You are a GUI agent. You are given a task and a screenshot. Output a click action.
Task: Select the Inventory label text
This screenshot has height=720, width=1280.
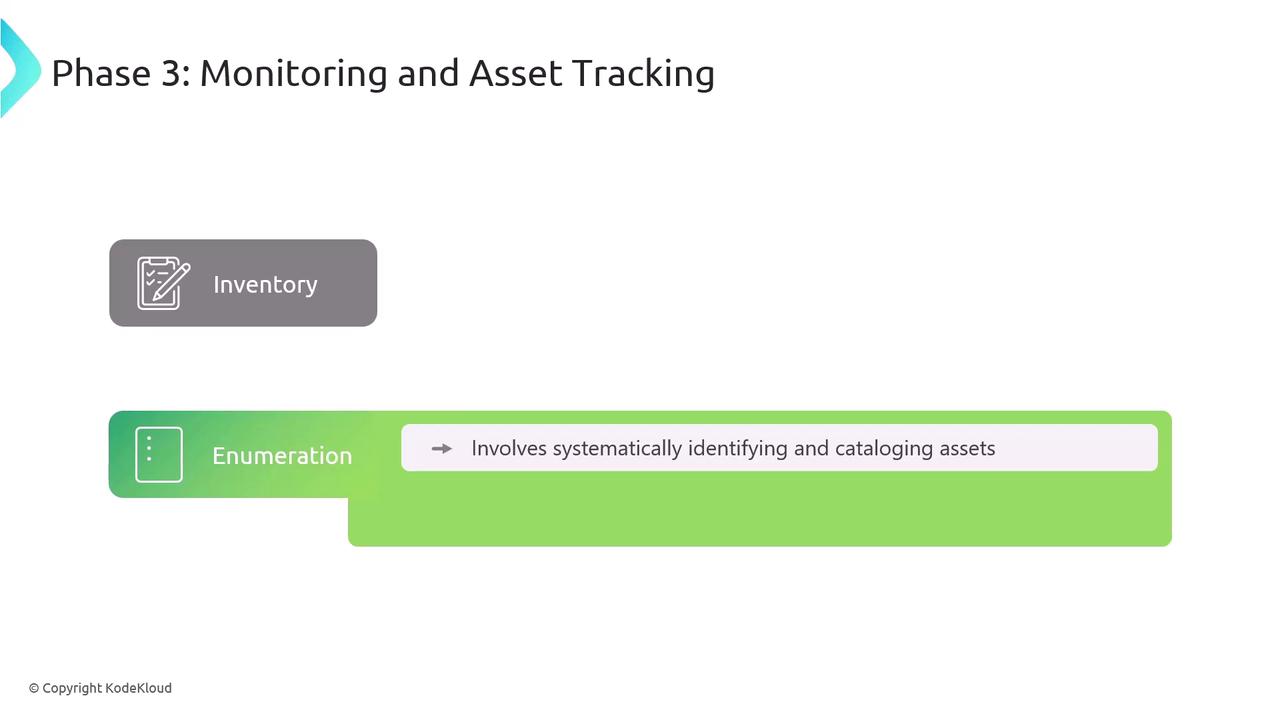click(265, 284)
